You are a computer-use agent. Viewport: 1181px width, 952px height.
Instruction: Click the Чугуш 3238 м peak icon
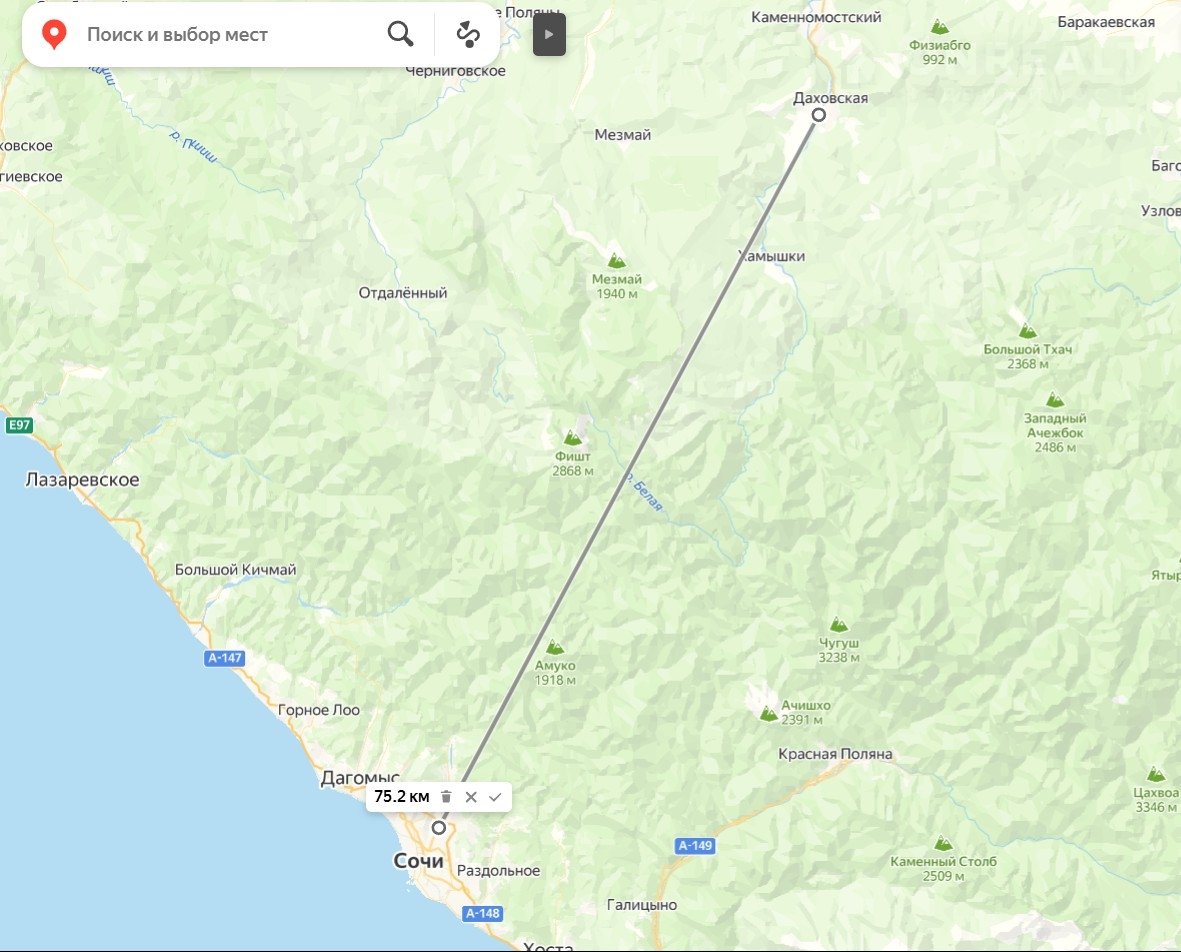click(x=838, y=624)
